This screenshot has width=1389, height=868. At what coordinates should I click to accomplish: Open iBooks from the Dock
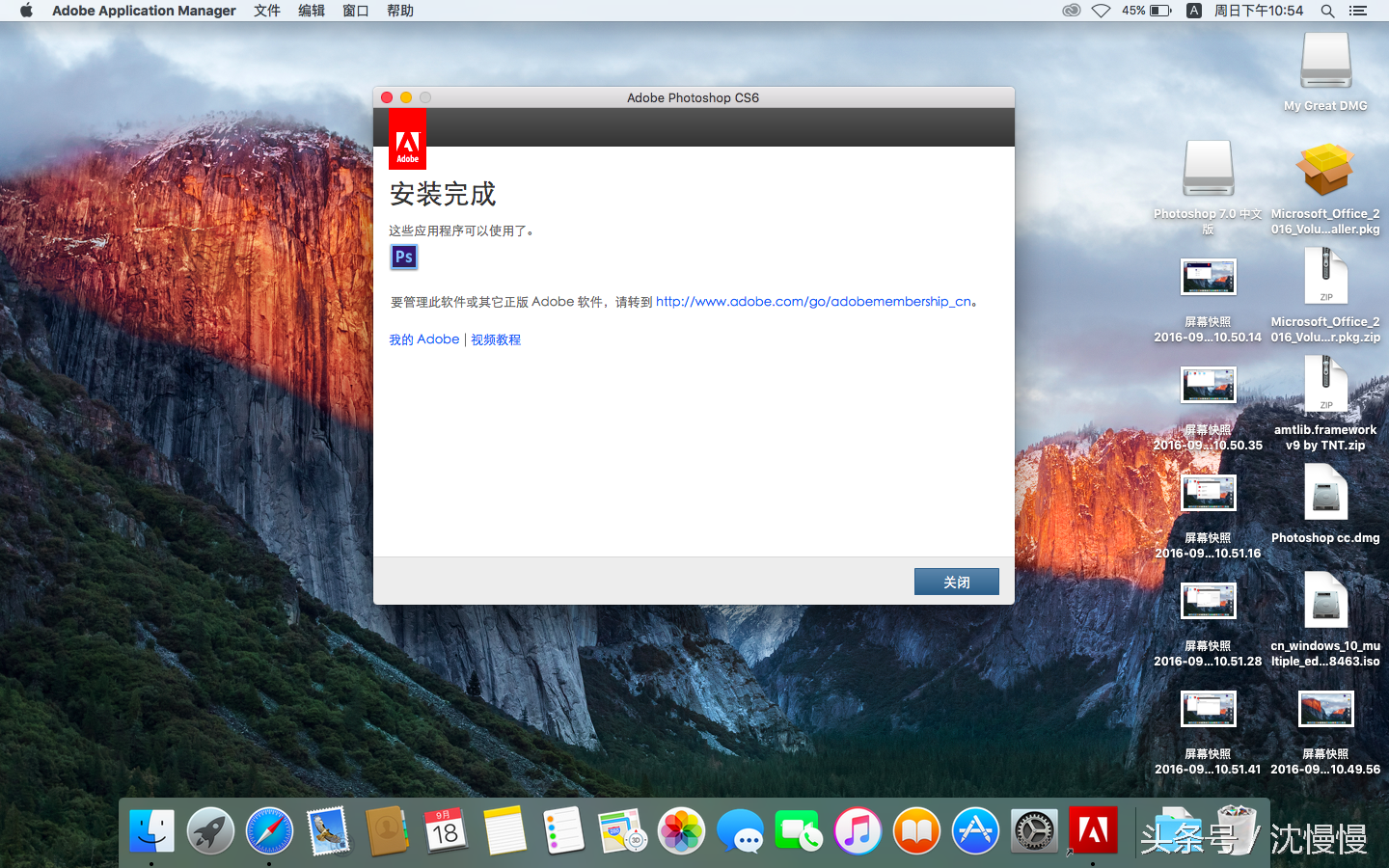point(916,830)
